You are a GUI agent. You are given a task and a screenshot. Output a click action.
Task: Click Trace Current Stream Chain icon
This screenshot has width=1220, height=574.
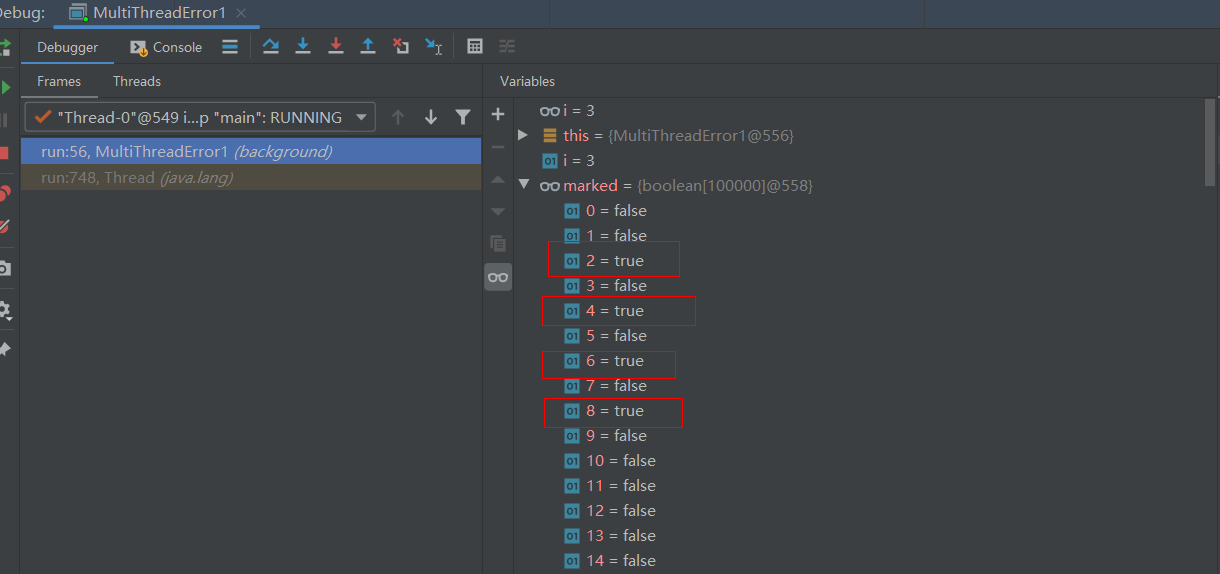[507, 46]
